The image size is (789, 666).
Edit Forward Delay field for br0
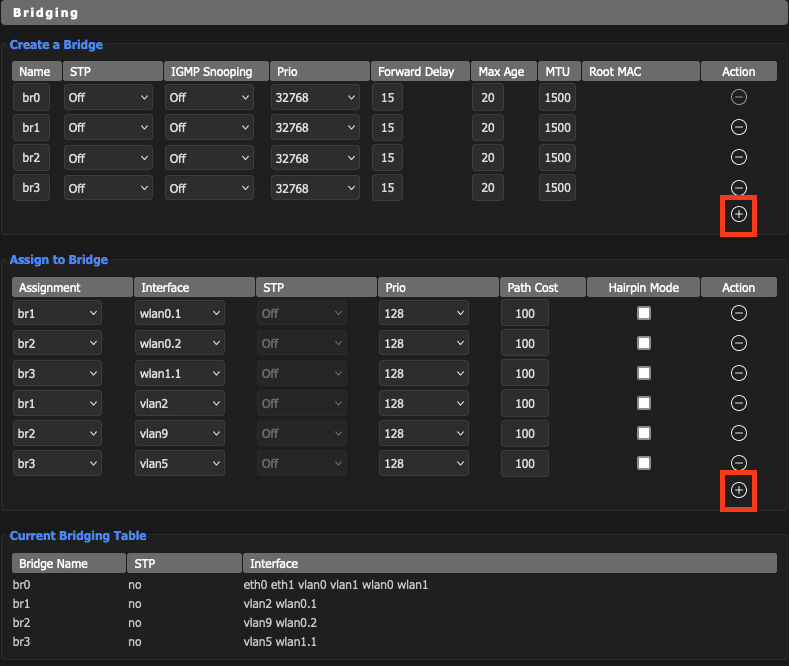pyautogui.click(x=387, y=98)
